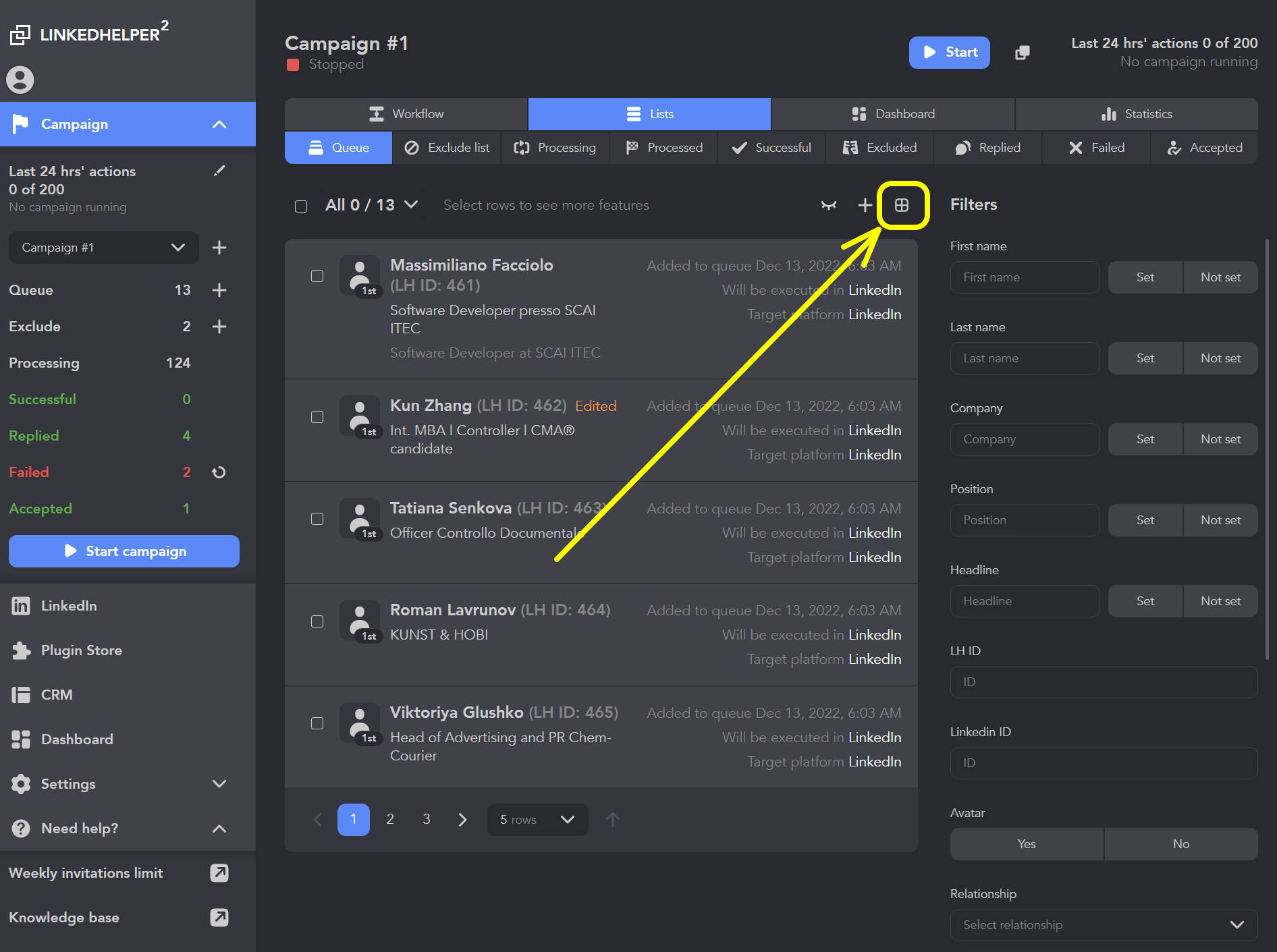Open the Failed sub-tab
This screenshot has width=1277, height=952.
pyautogui.click(x=1096, y=148)
